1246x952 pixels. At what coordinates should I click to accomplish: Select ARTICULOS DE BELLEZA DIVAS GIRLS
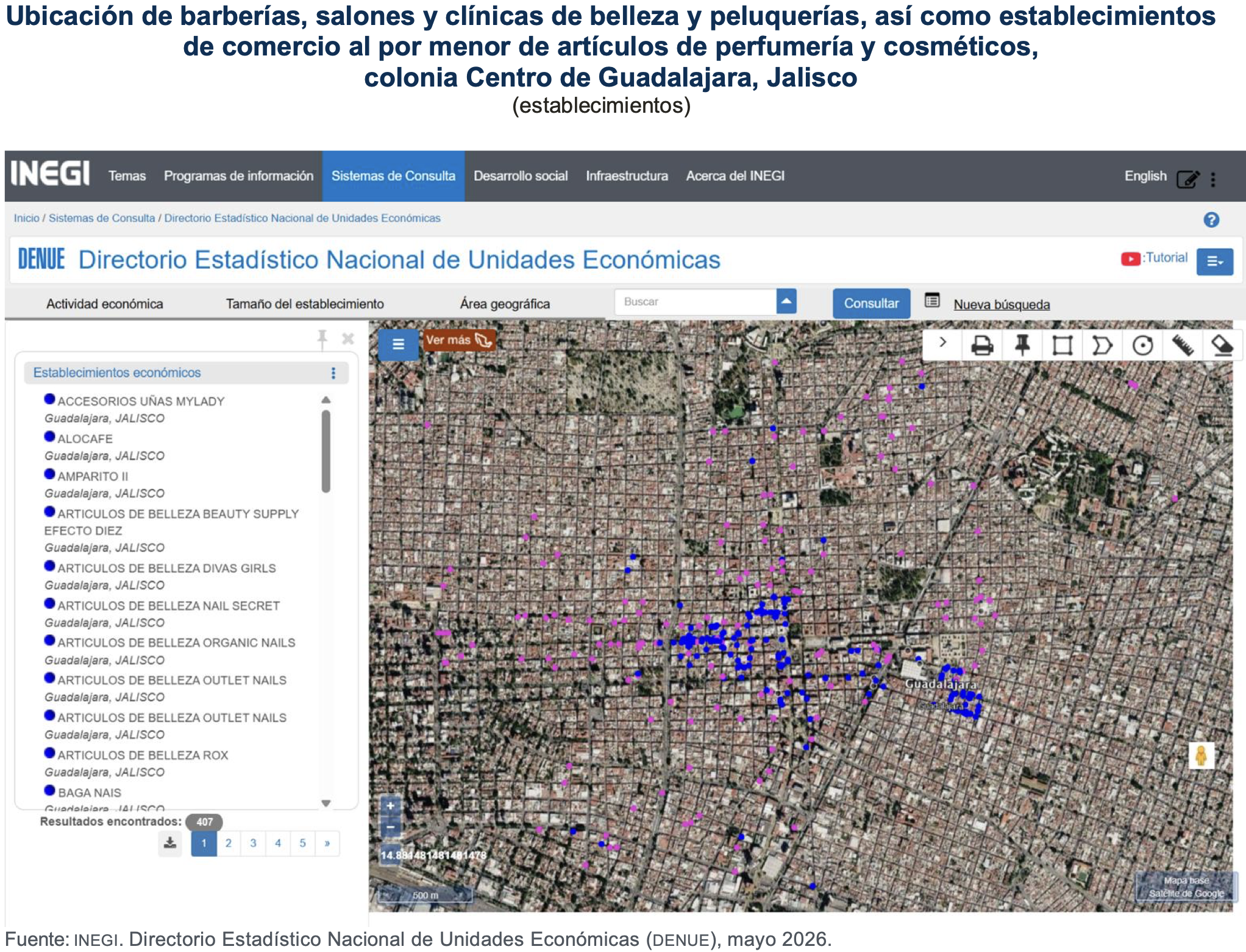coord(166,568)
